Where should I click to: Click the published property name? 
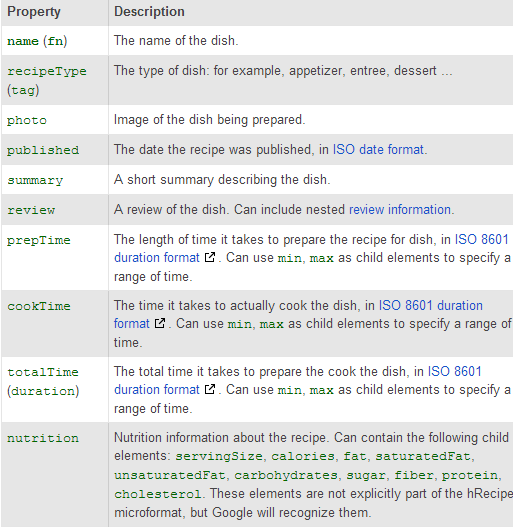(x=43, y=150)
